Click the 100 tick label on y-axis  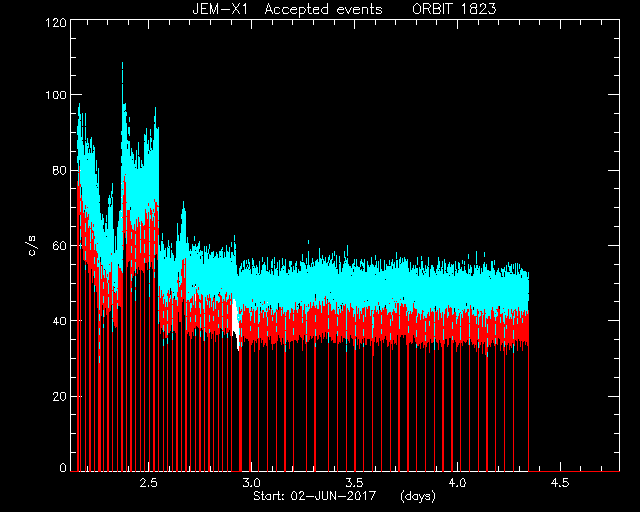coord(56,95)
